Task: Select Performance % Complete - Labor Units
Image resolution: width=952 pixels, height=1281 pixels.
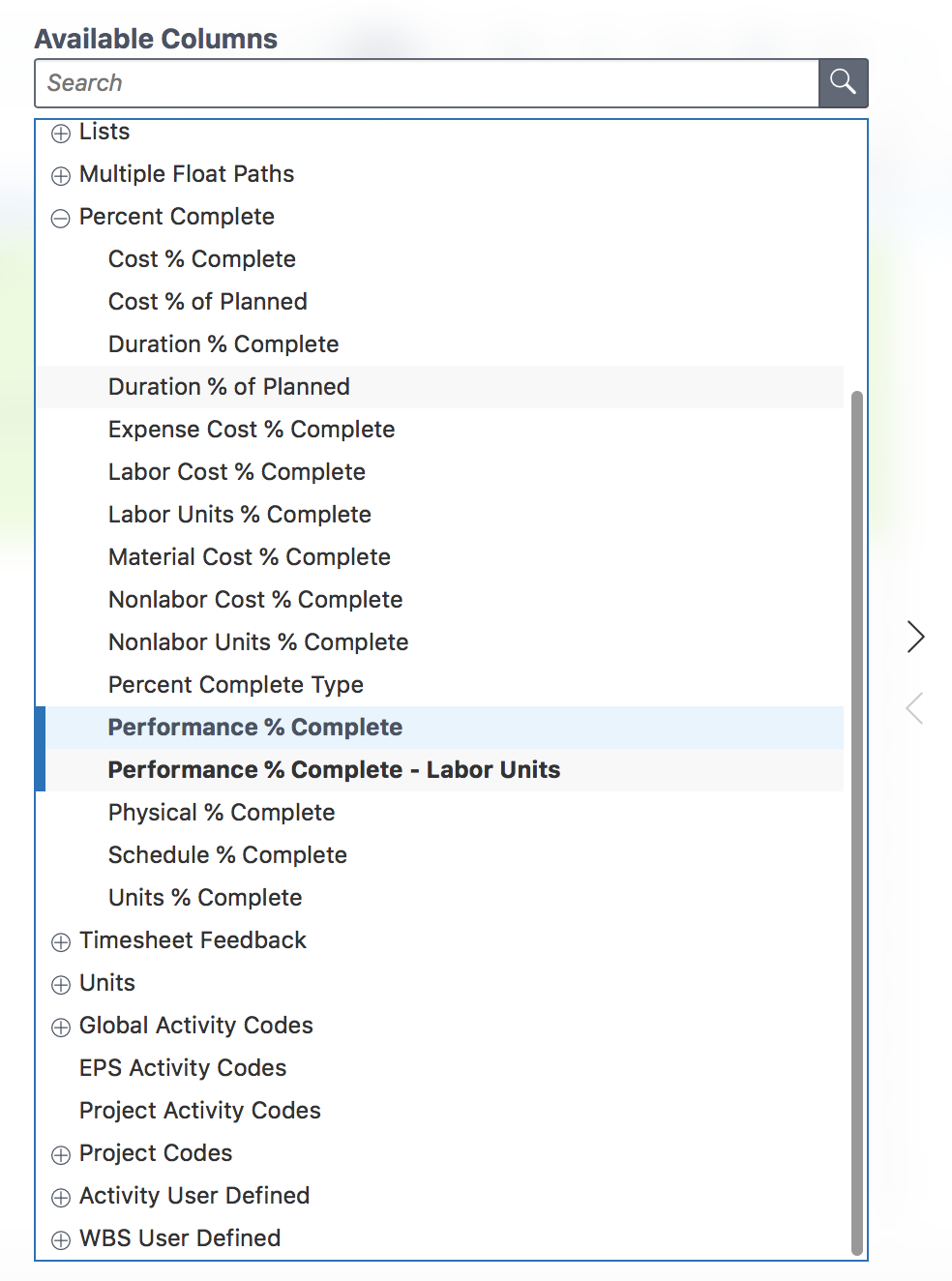Action: 334,769
